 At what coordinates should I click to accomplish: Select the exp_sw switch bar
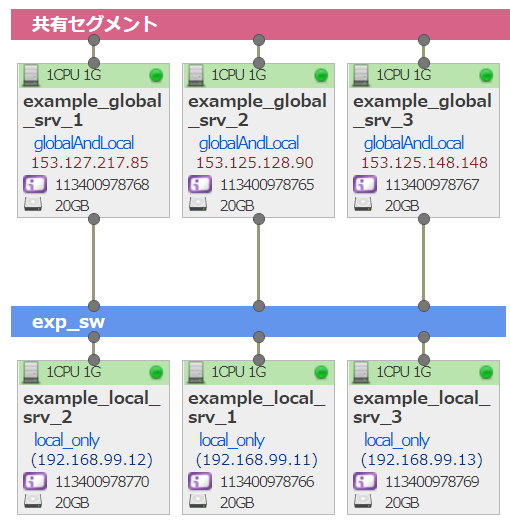pyautogui.click(x=258, y=322)
